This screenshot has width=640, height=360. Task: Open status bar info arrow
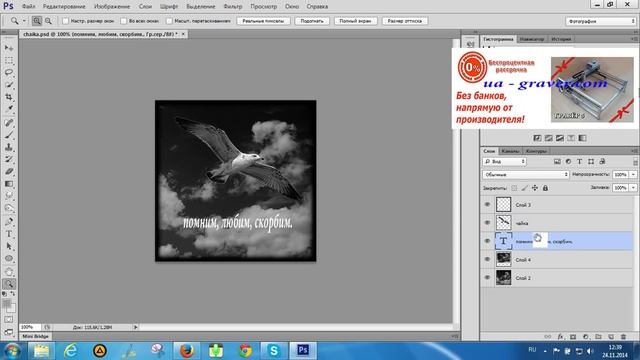click(x=136, y=327)
